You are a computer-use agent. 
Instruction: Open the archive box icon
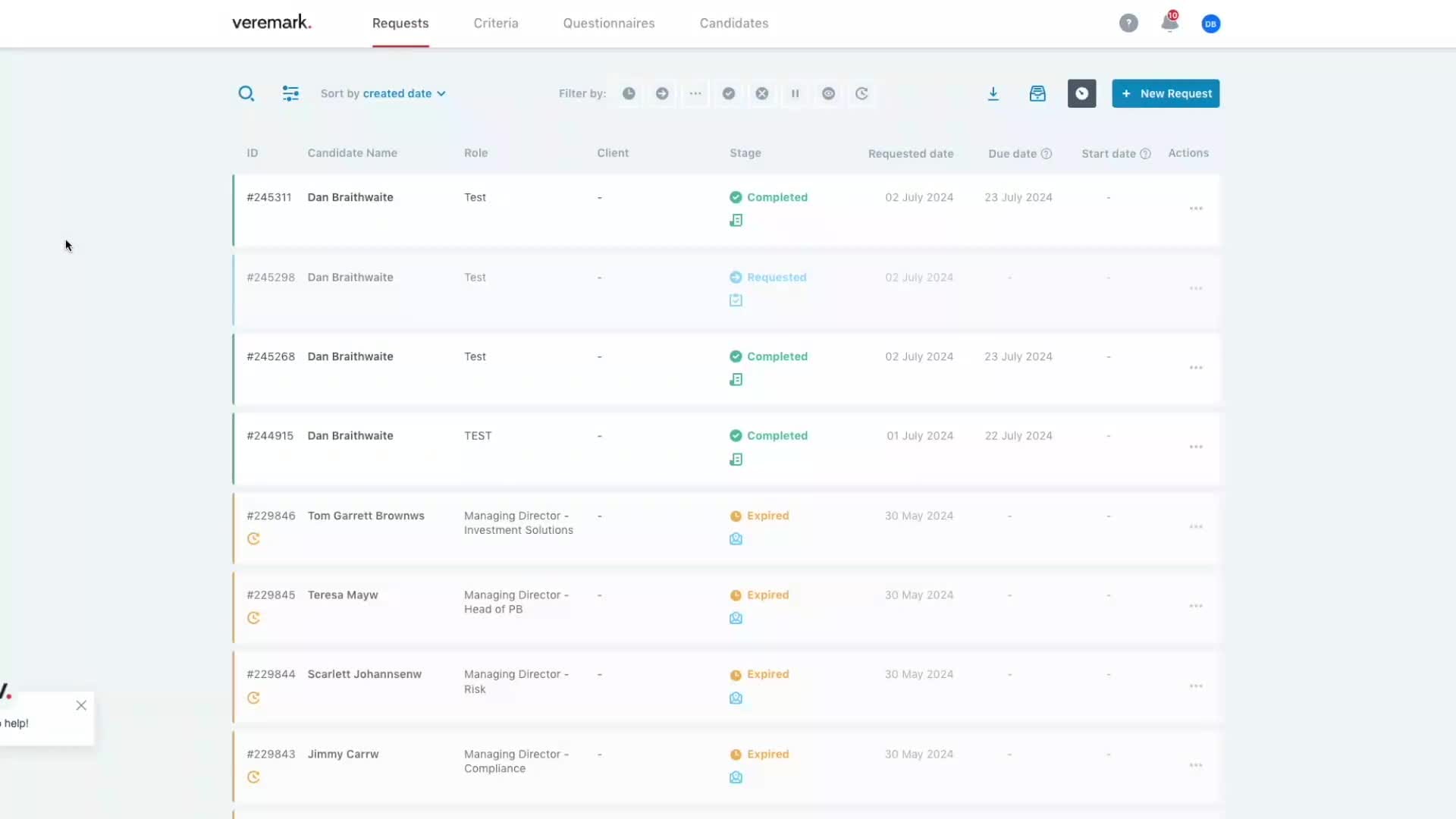coord(1037,93)
